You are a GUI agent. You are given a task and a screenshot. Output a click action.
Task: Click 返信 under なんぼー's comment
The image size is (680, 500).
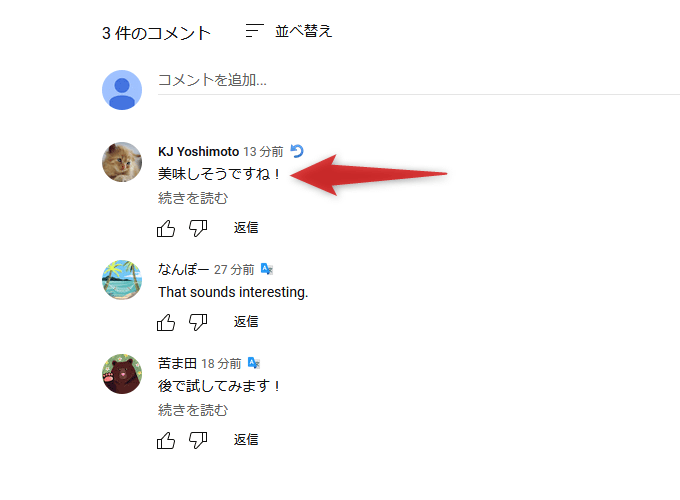(x=246, y=321)
